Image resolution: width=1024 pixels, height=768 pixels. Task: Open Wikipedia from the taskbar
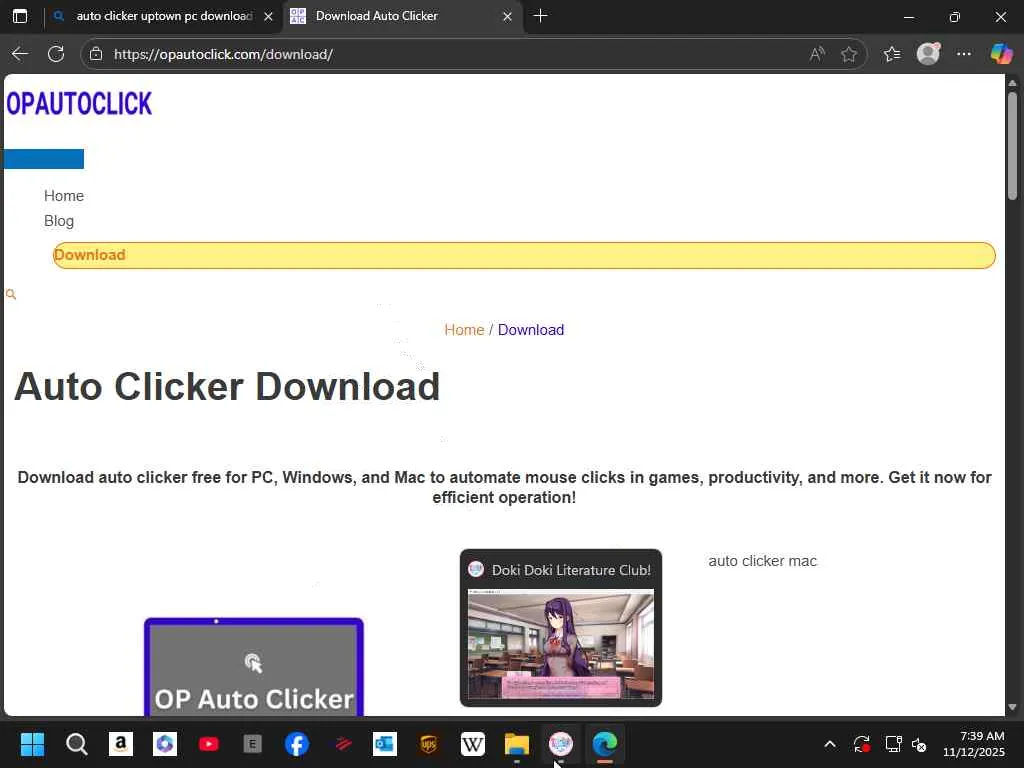coord(473,744)
